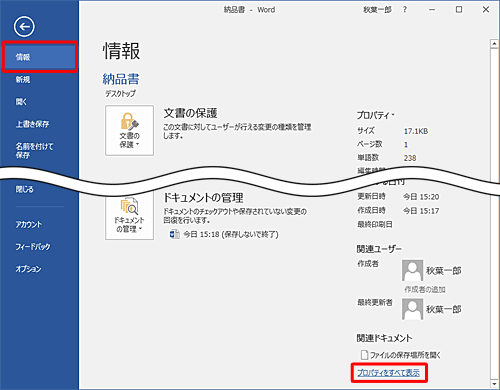Image resolution: width=500 pixels, height=390 pixels.
Task: Click the 最終更新者 avatar icon
Action: (412, 309)
